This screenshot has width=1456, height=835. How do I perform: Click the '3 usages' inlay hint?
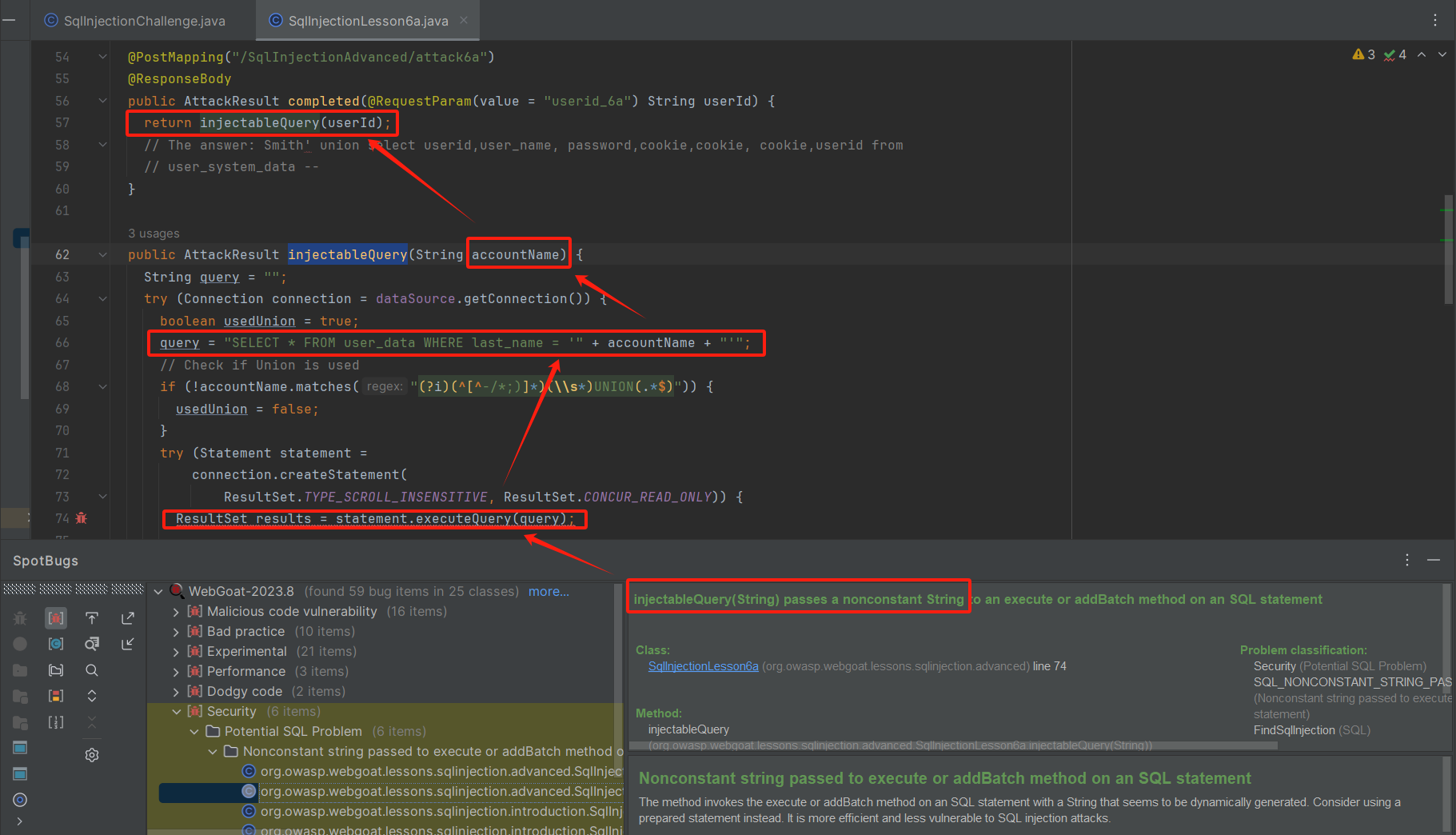(x=154, y=233)
